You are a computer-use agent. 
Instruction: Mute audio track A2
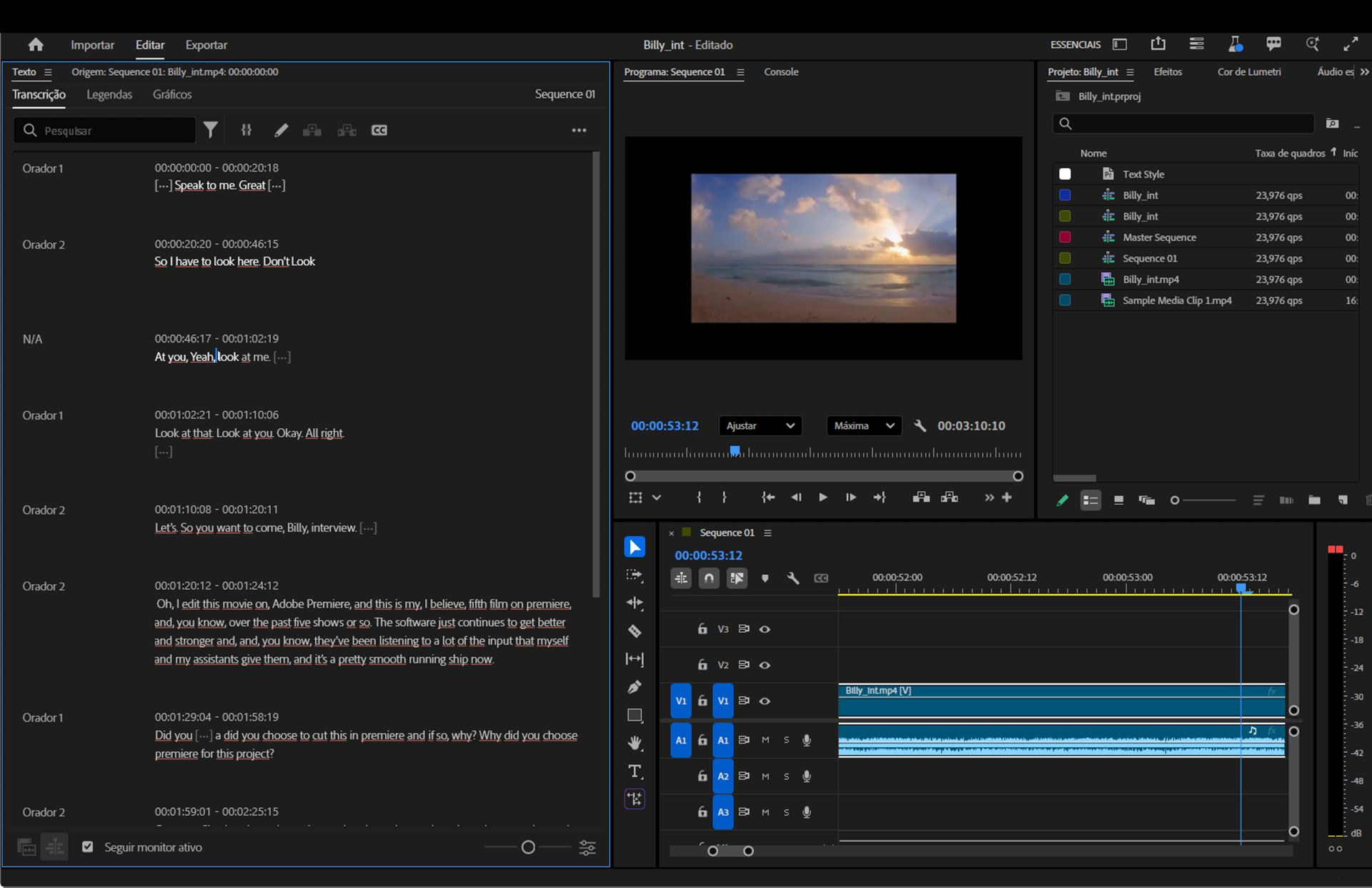click(x=765, y=776)
